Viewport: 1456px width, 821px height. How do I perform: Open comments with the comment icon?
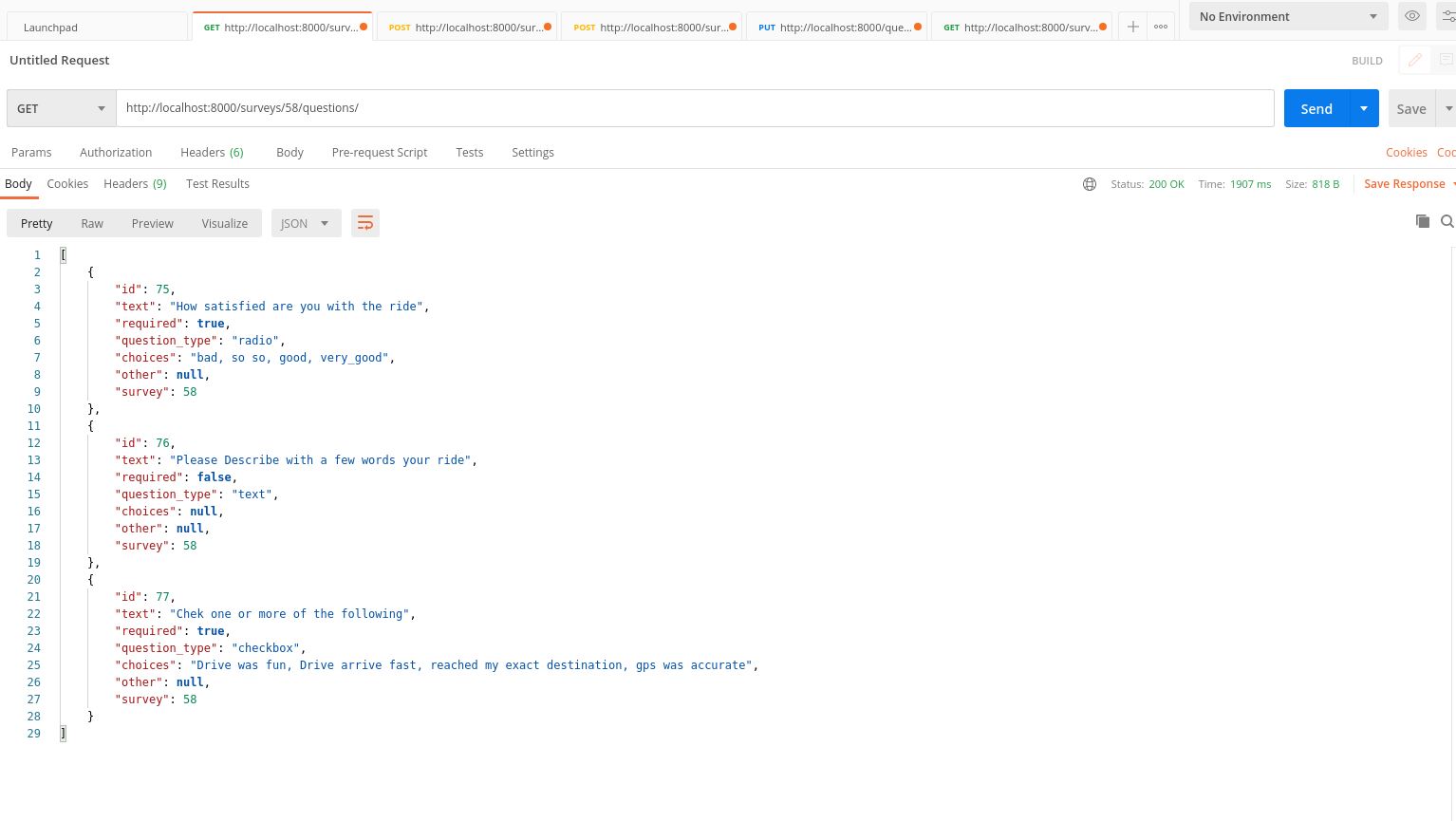(1447, 60)
